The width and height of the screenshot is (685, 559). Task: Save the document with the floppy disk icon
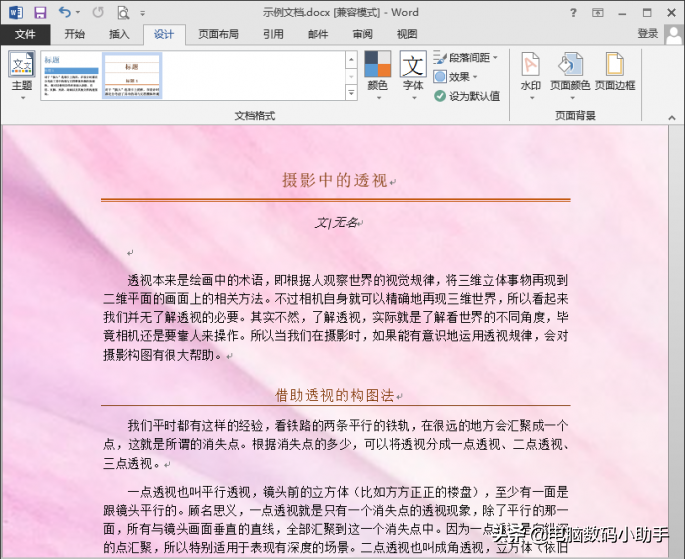(x=40, y=13)
